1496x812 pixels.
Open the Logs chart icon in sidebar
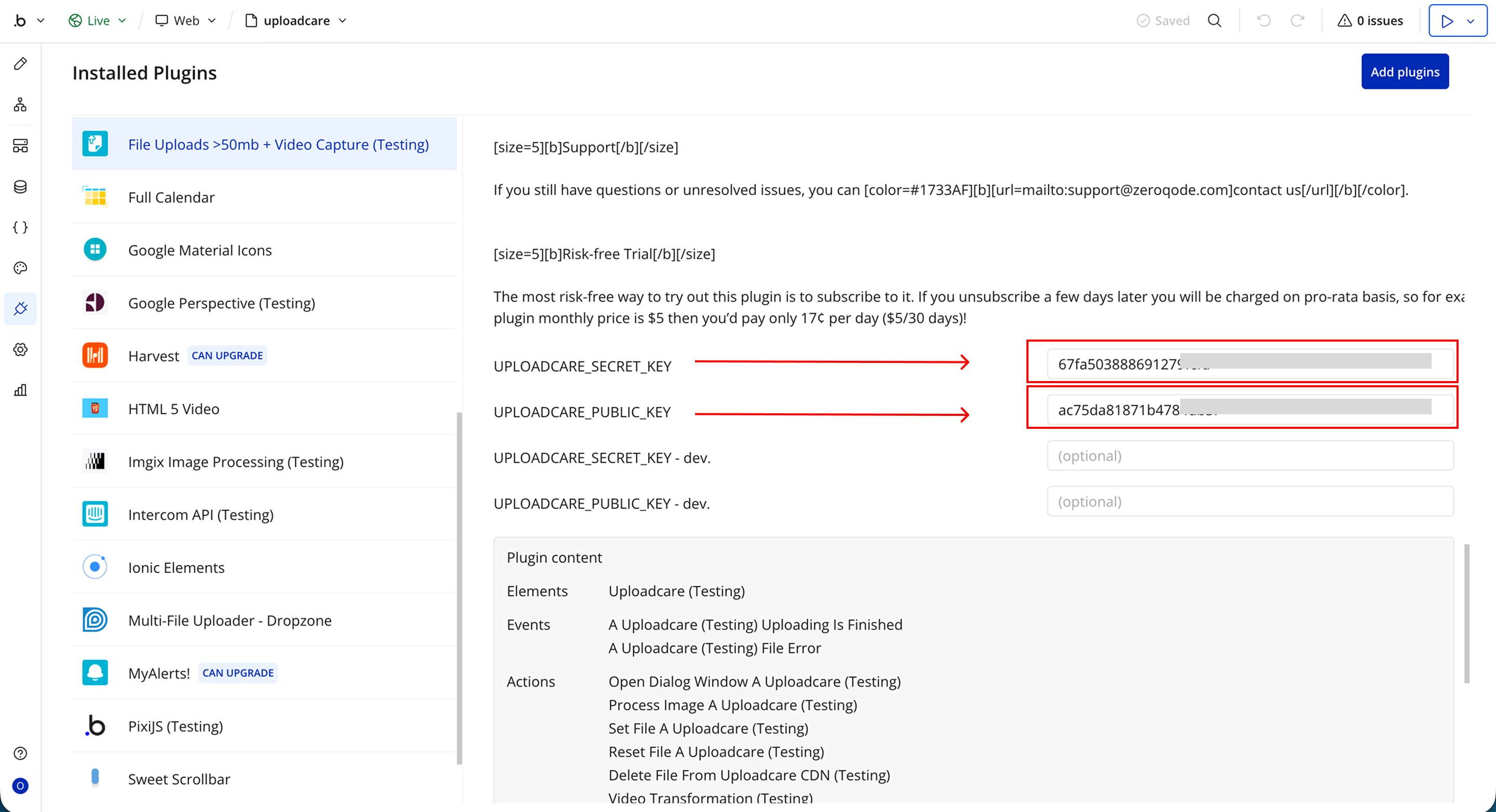click(20, 390)
